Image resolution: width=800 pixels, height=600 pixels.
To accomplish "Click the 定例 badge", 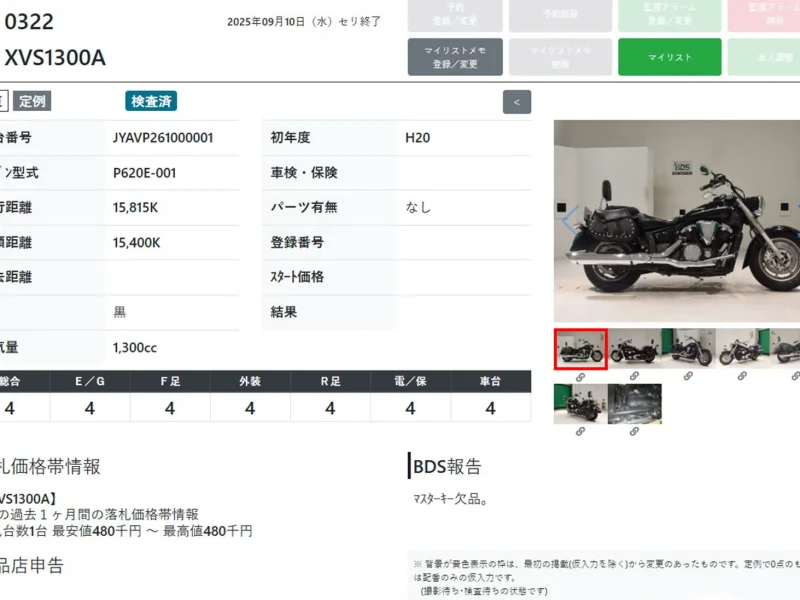I will 32,101.
